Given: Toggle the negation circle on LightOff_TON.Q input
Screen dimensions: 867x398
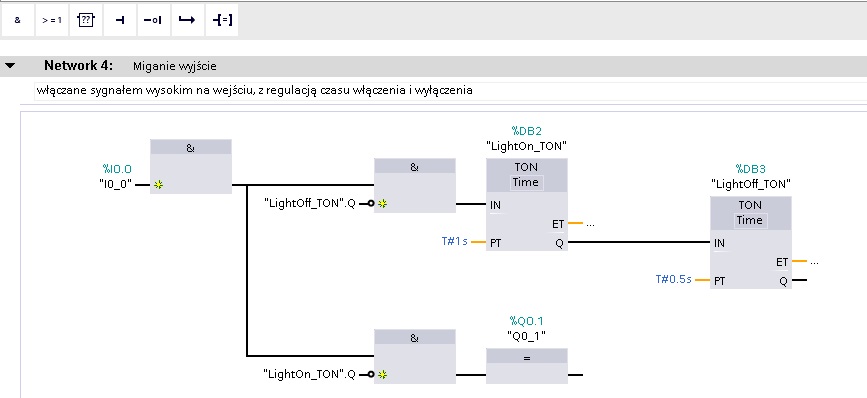Looking at the screenshot, I should [370, 204].
